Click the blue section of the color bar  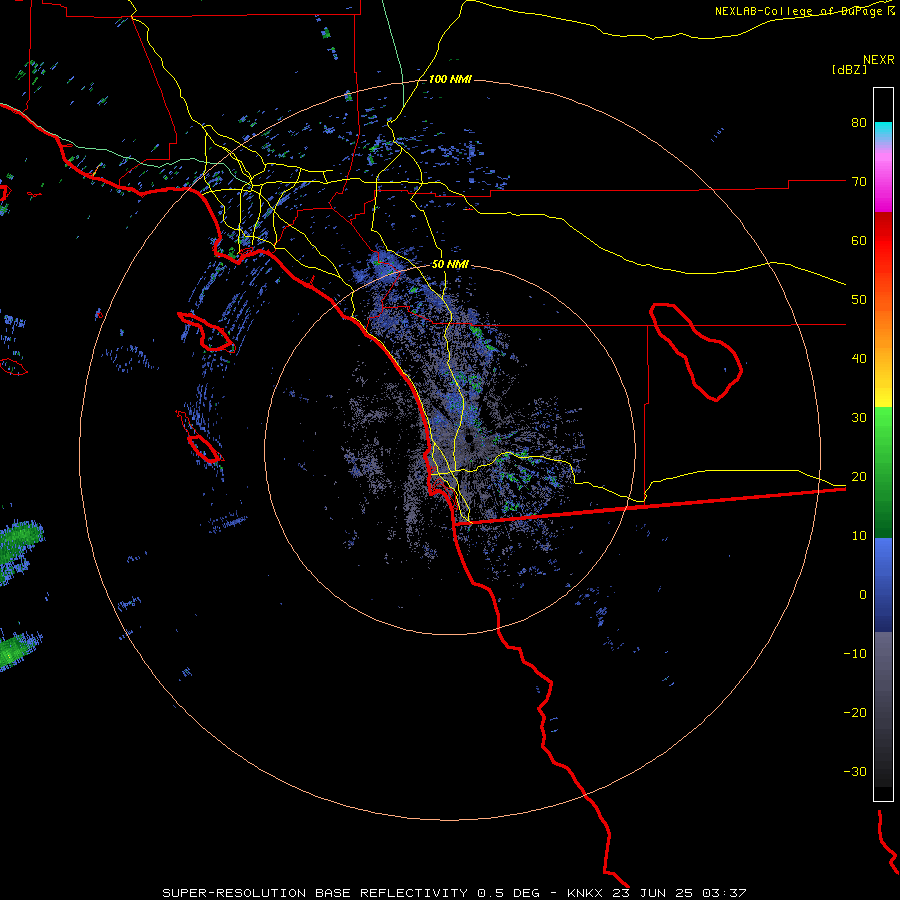883,584
